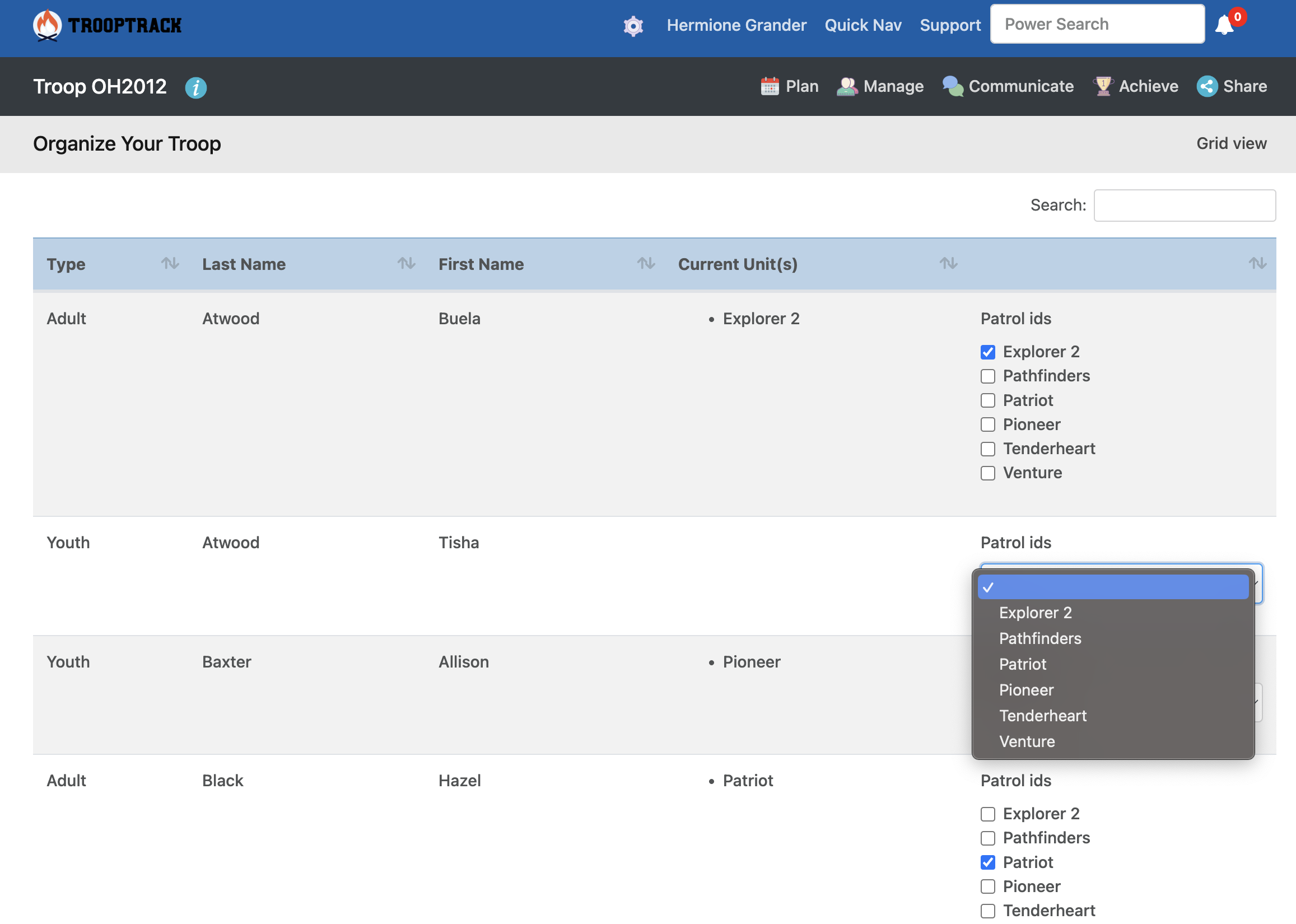
Task: Check Tenderheart for Buela Atwood
Action: click(987, 449)
